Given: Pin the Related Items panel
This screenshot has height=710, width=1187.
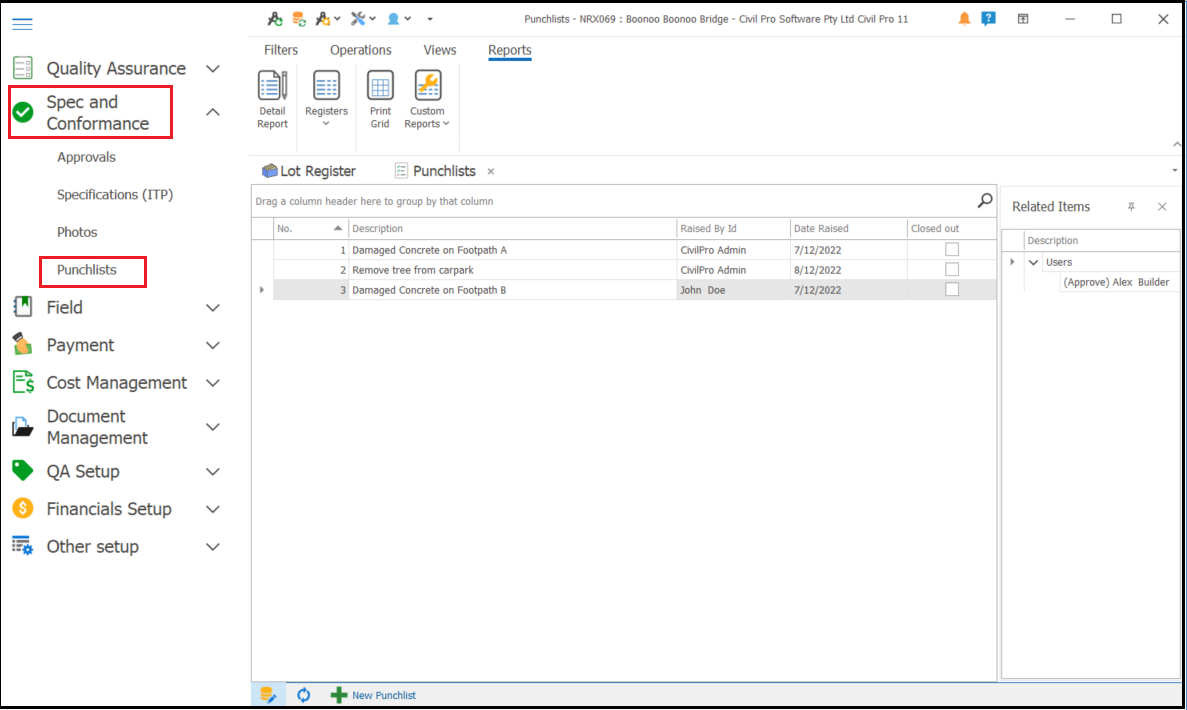Looking at the screenshot, I should tap(1131, 207).
